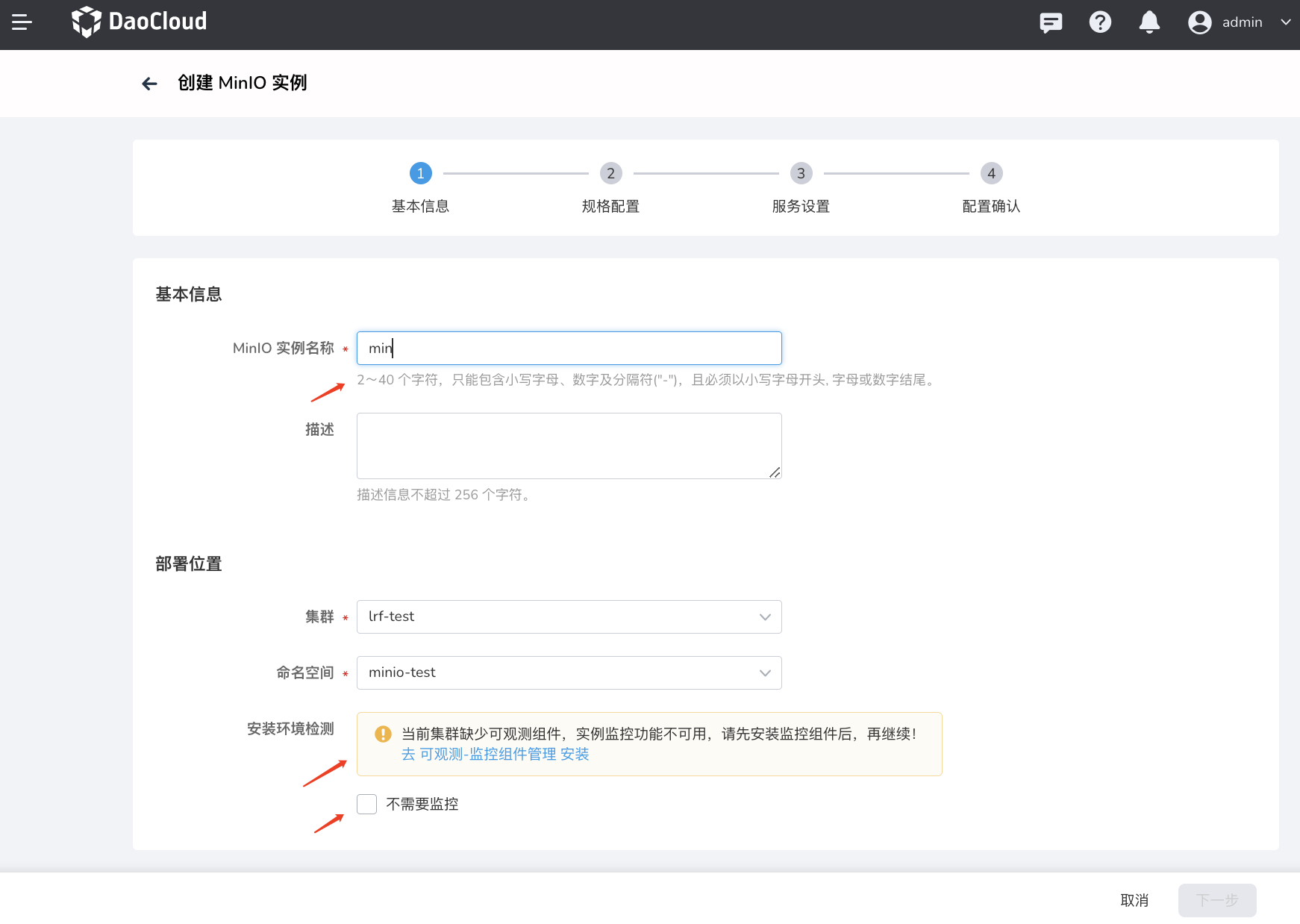Click the 描述信息不超过 256 个字符 hint
The height and width of the screenshot is (924, 1300).
(x=446, y=495)
